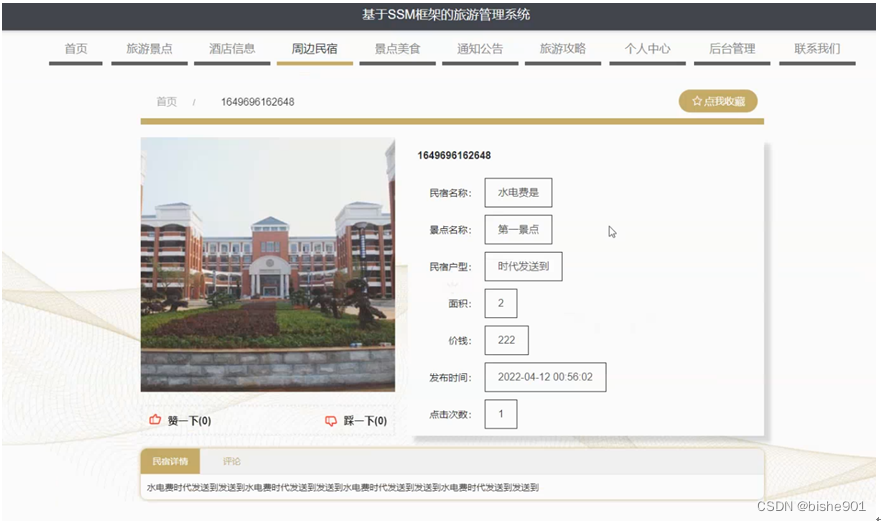
Task: Click the header title 基于SSM框架的旅游管理系统
Action: [446, 15]
